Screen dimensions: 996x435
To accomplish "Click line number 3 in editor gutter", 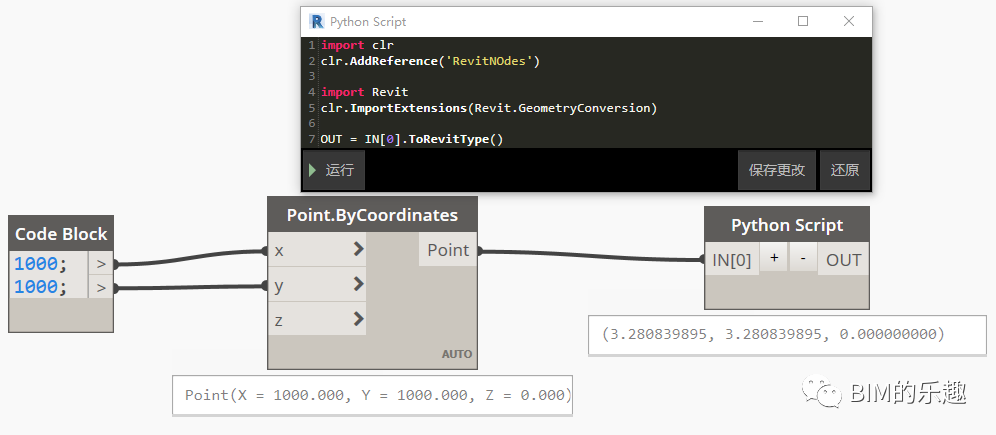I will click(x=311, y=77).
